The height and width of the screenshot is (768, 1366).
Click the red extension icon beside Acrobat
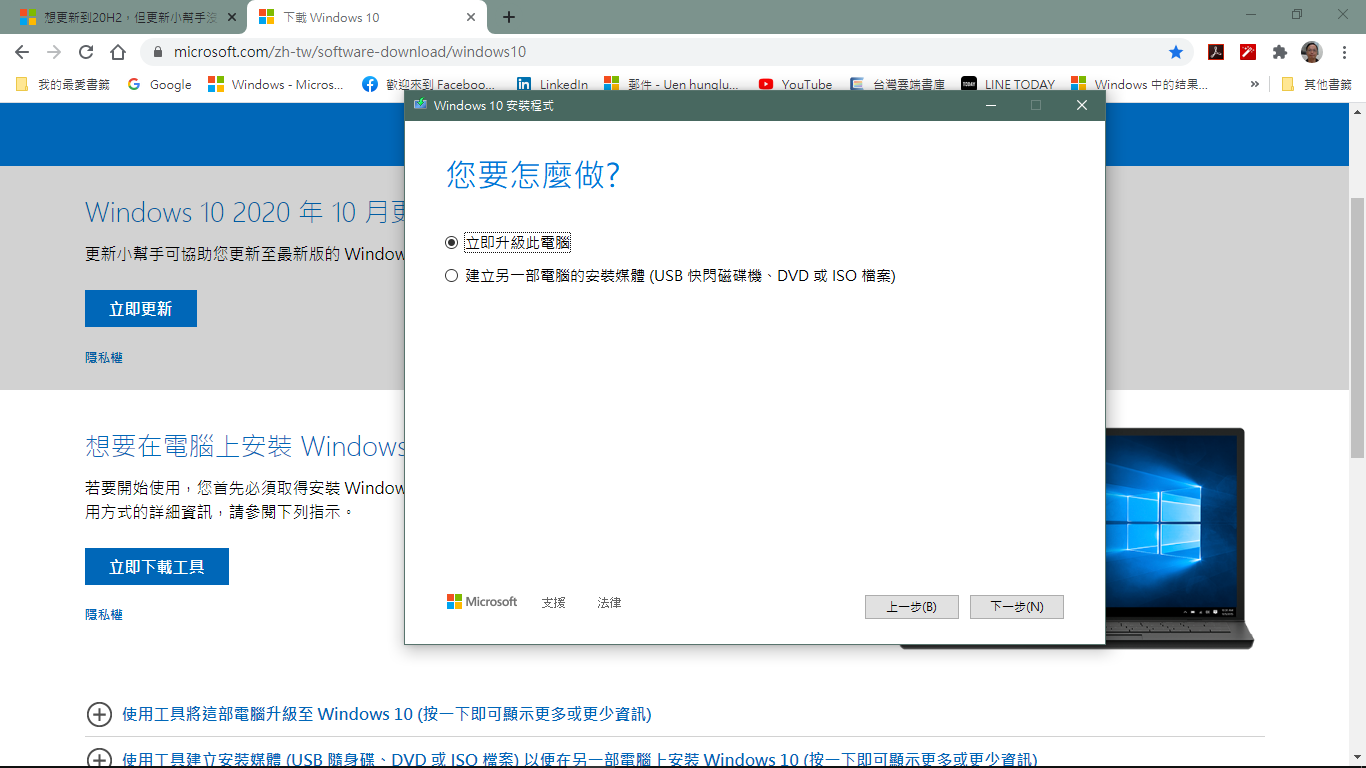click(x=1248, y=52)
